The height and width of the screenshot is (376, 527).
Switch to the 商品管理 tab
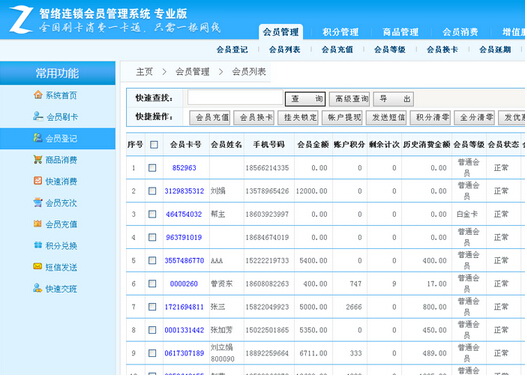pos(400,32)
